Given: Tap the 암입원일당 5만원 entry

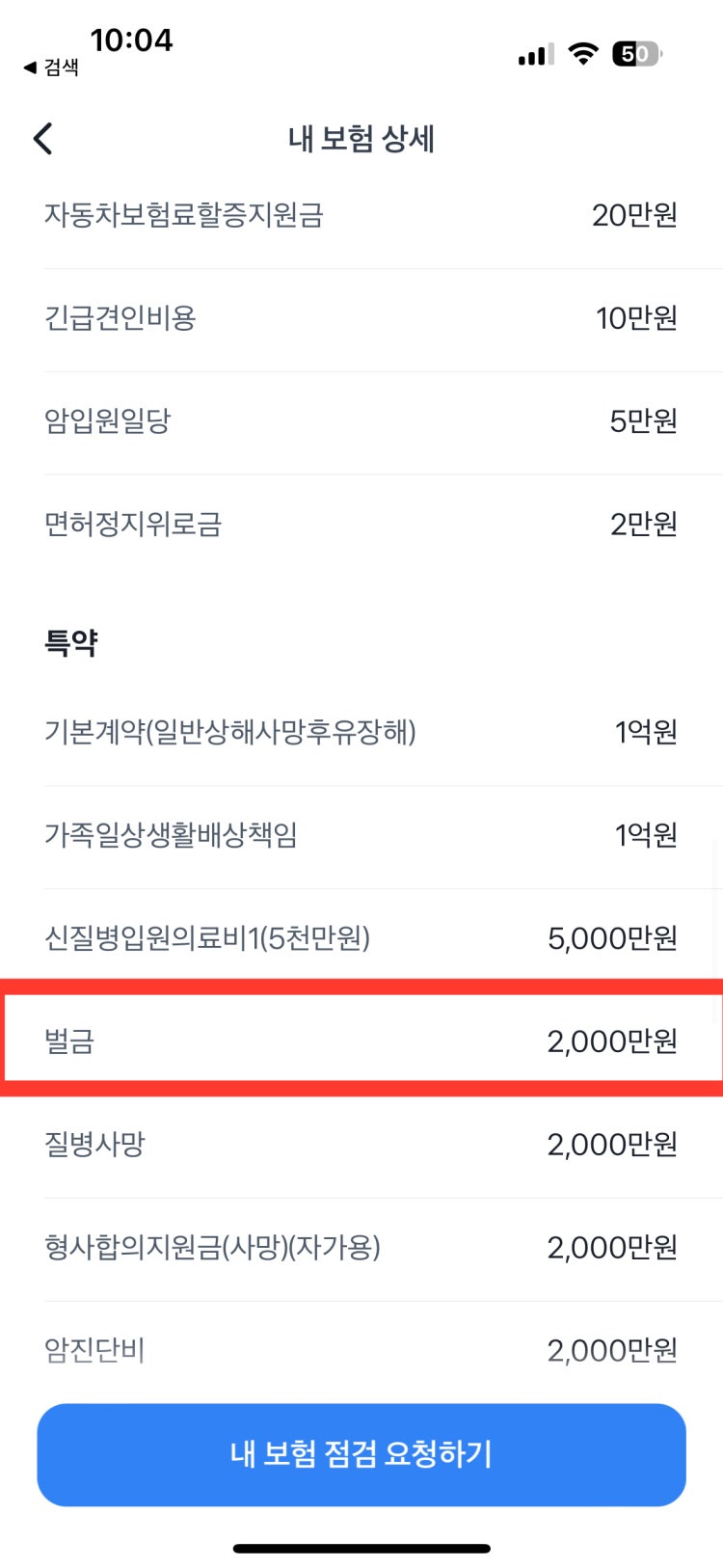Looking at the screenshot, I should point(361,421).
